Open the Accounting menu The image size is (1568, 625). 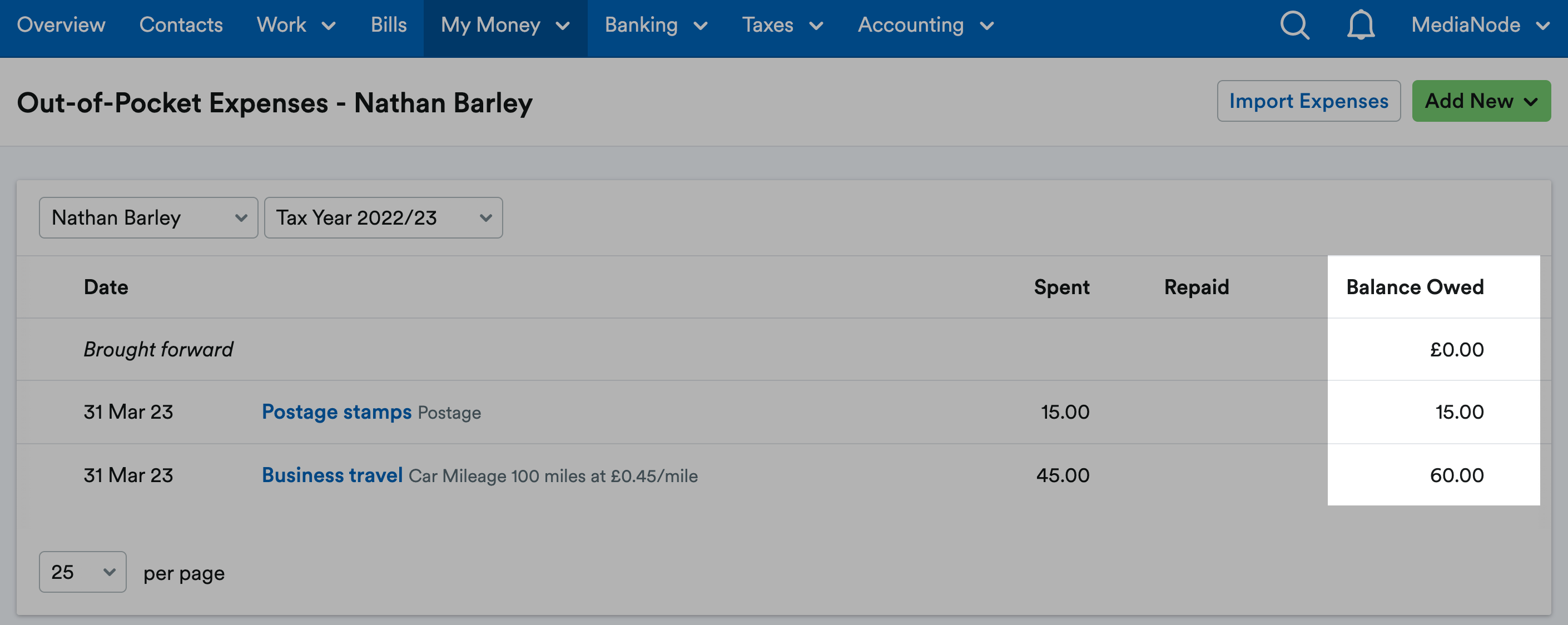click(926, 25)
